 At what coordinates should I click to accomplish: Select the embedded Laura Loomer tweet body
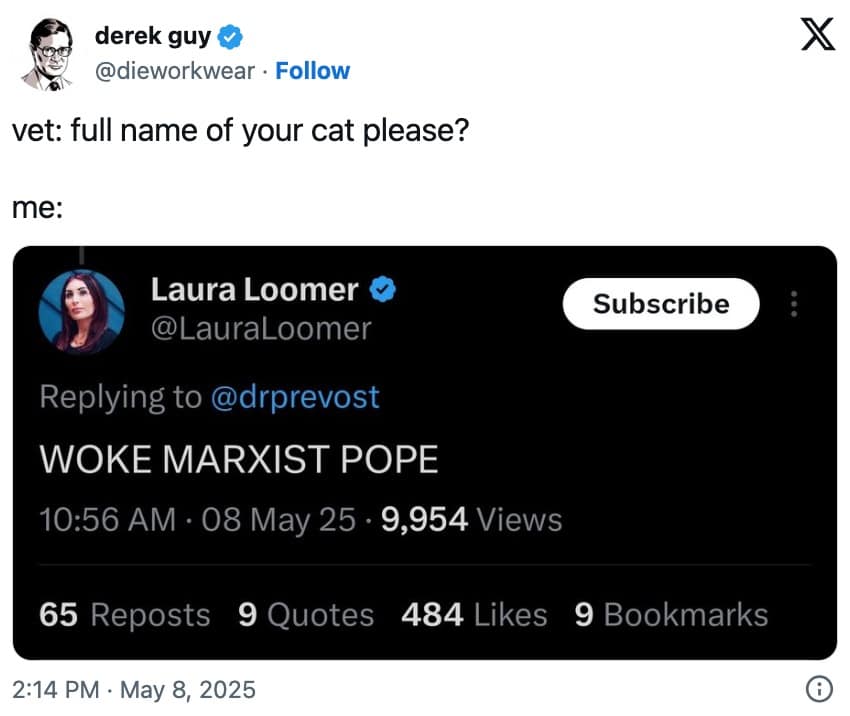(238, 459)
